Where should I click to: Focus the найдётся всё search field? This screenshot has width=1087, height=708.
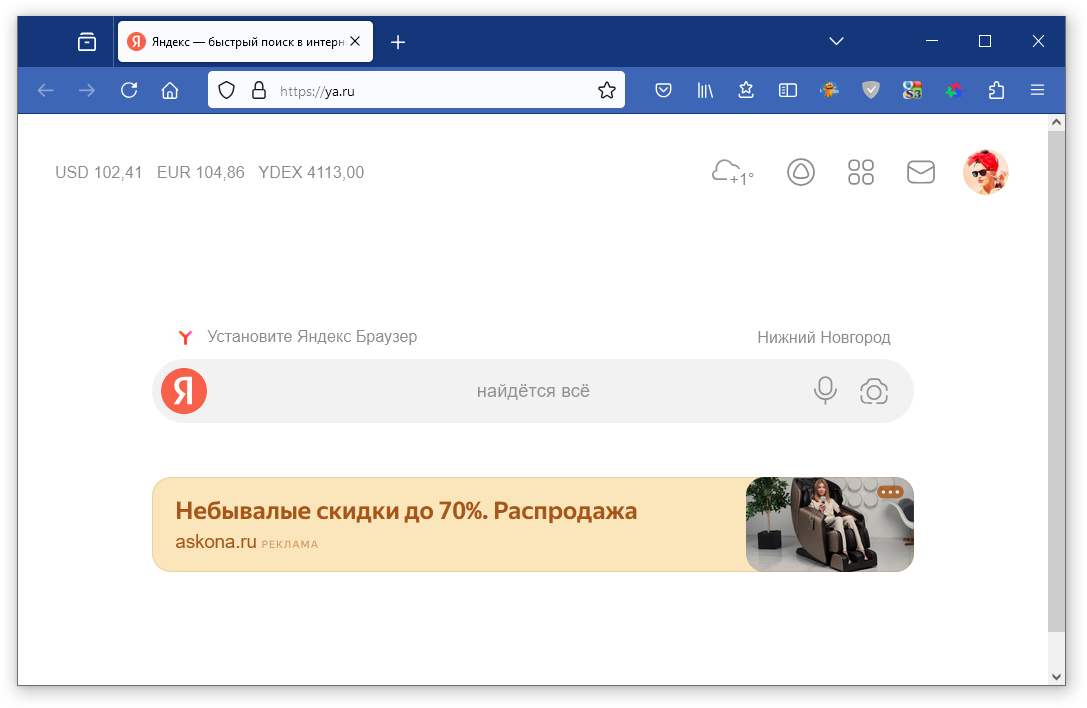533,391
